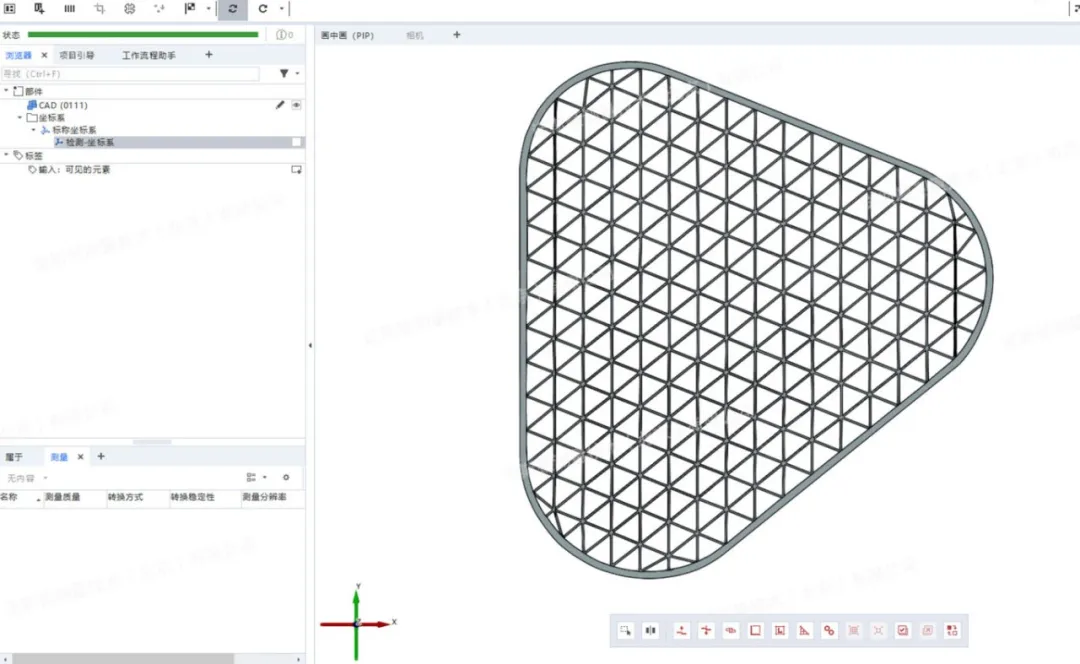
Task: Click the list view mode icon
Action: tap(251, 477)
